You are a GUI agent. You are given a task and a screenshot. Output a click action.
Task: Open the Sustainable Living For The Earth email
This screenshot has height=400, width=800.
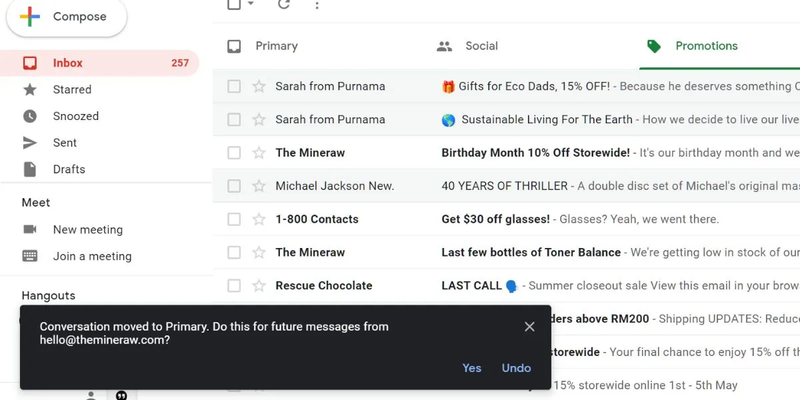click(507, 119)
